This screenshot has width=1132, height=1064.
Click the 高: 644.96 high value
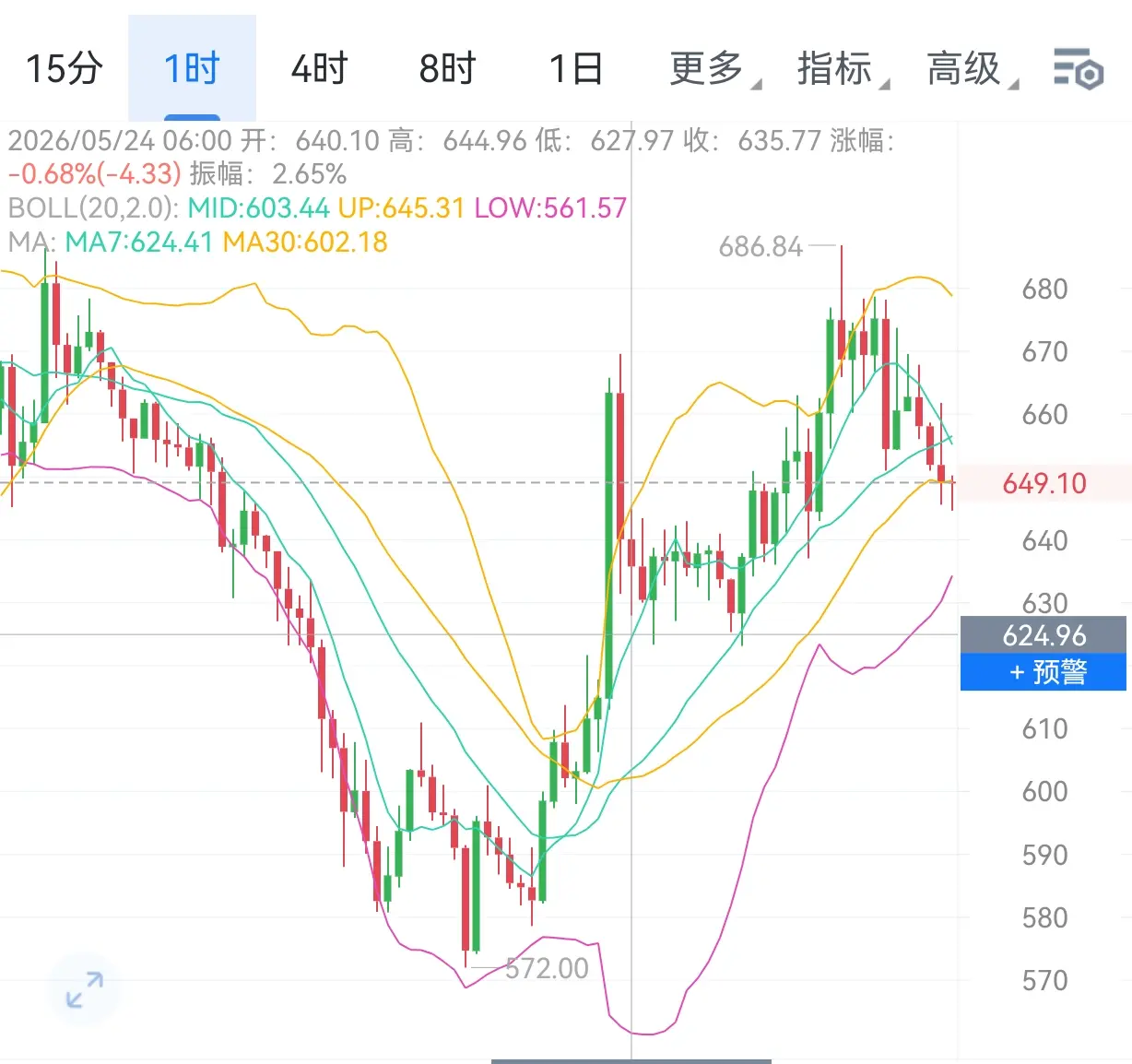[x=458, y=140]
